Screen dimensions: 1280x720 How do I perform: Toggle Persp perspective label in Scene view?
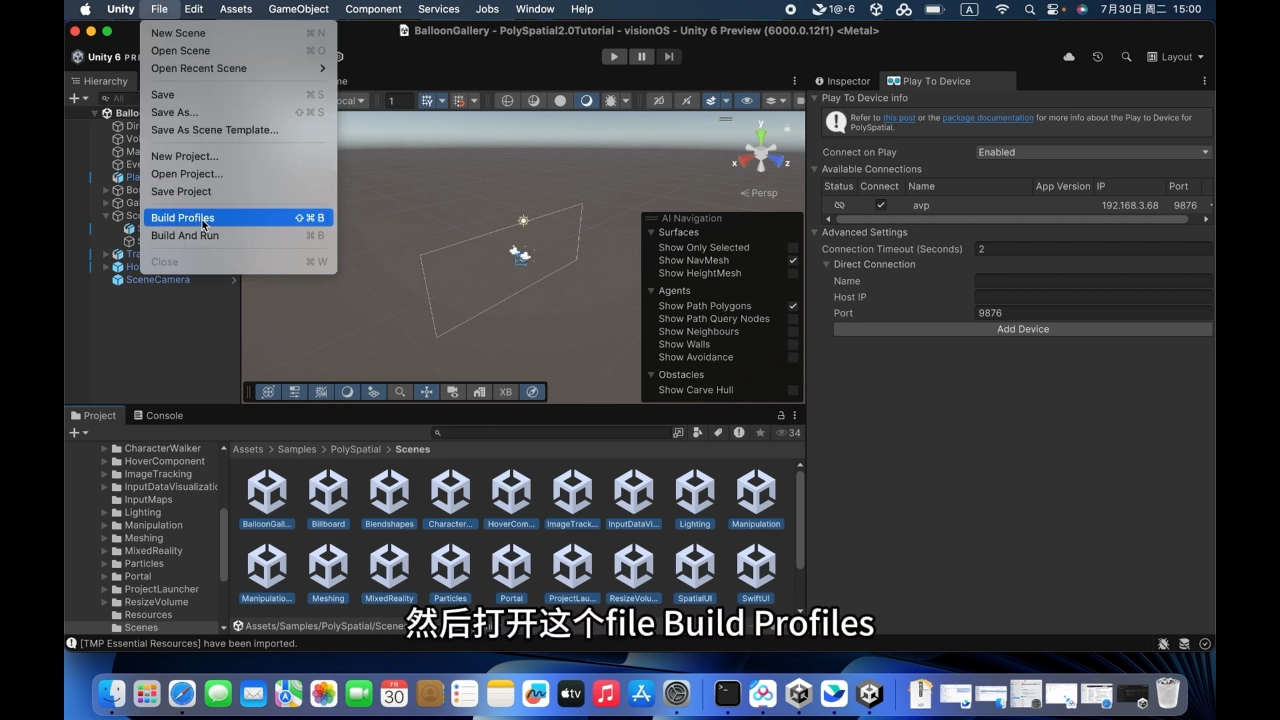click(759, 193)
